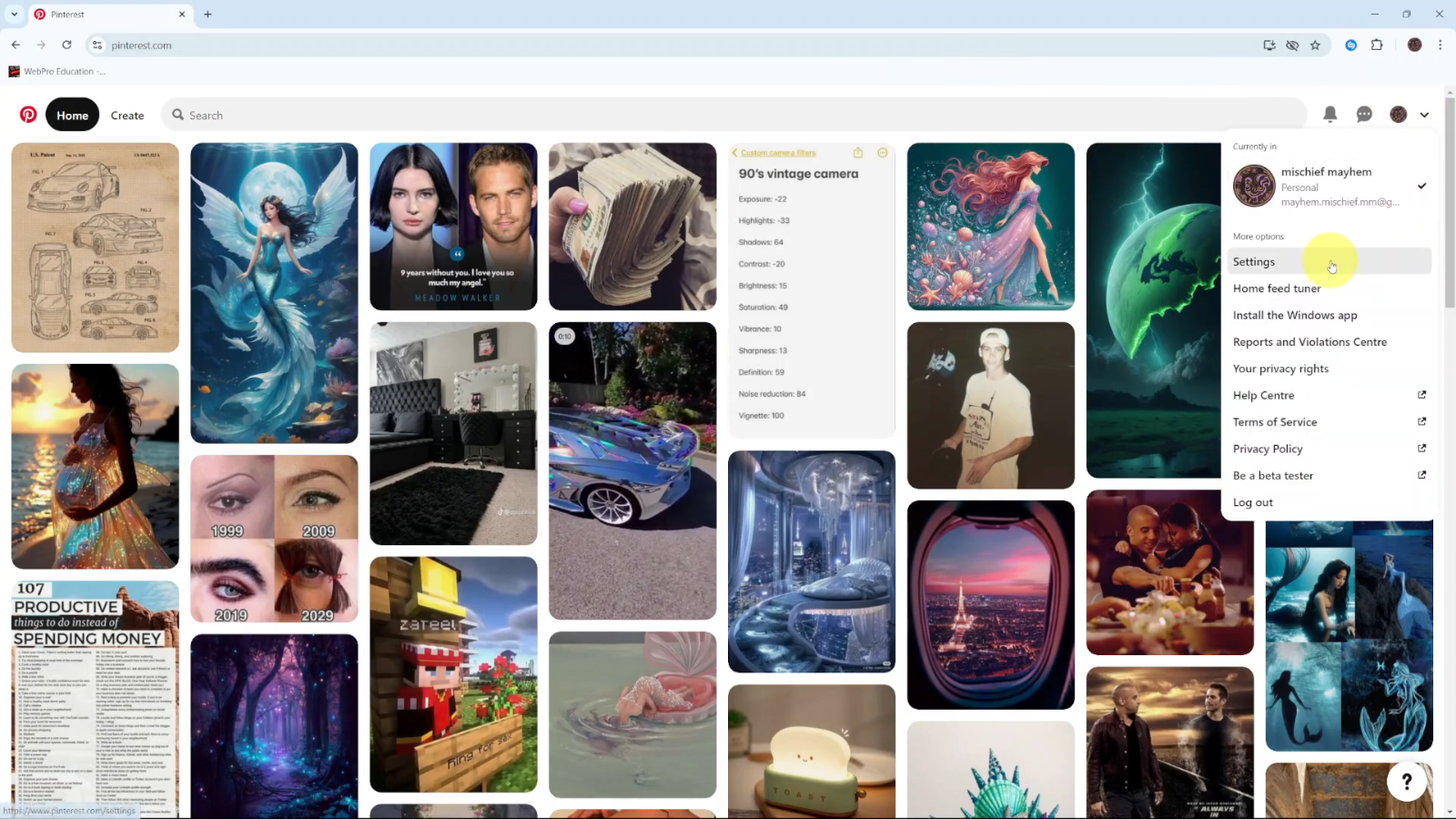
Task: Open the black bedroom vanity pin
Action: tap(453, 433)
